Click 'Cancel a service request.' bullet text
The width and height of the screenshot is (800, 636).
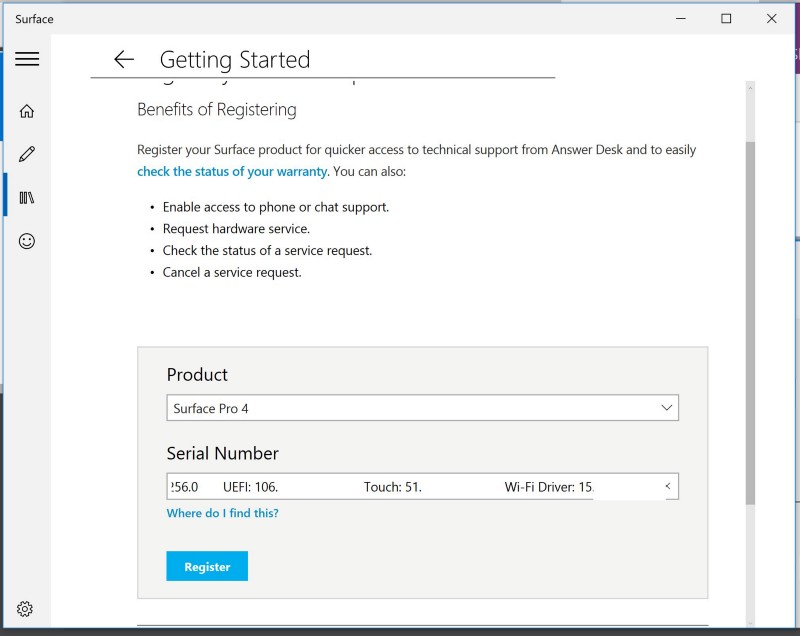pos(232,272)
